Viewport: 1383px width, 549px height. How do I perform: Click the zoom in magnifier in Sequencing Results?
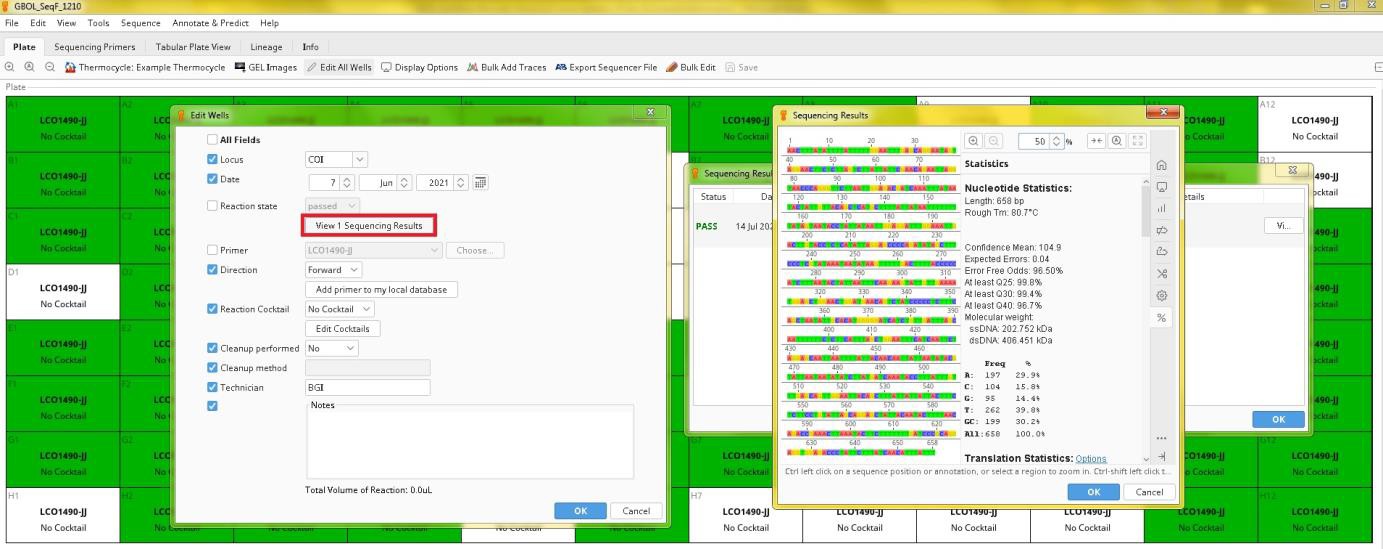click(973, 142)
